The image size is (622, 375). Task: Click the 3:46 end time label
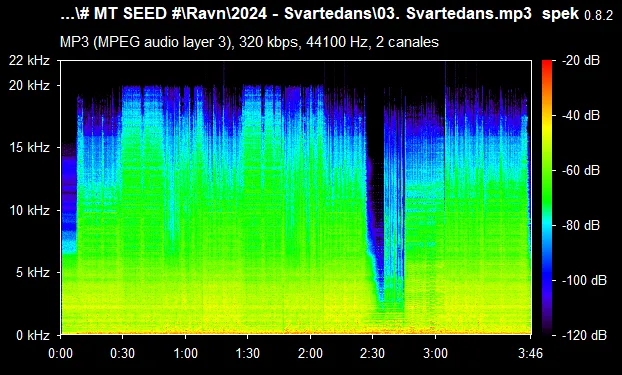530,353
